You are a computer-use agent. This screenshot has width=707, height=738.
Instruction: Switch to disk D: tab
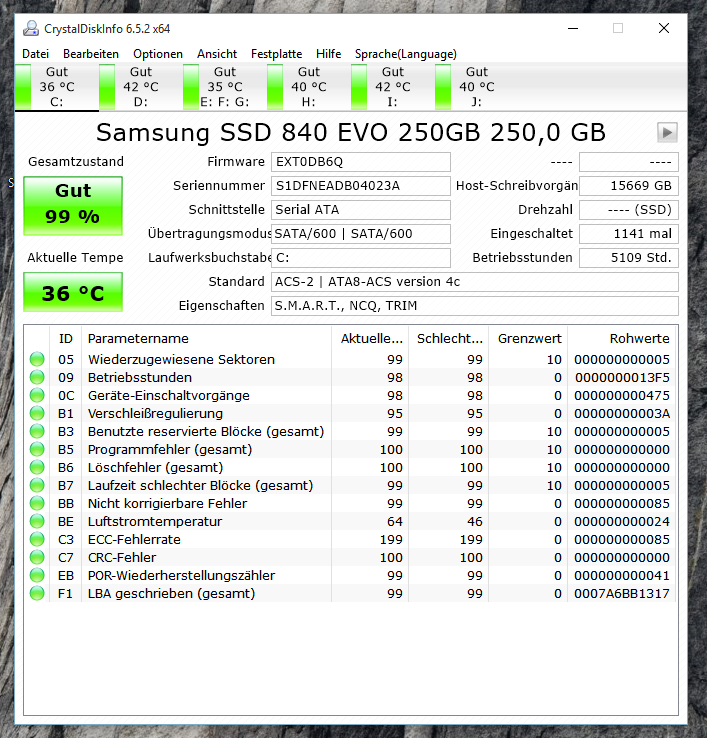pos(141,87)
